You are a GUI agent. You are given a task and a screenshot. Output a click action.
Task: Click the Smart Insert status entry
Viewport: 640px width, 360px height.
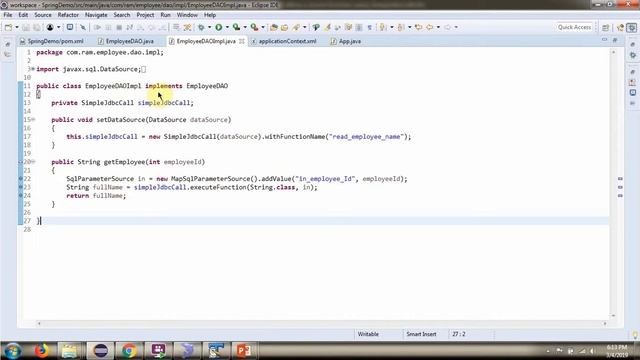[x=421, y=334]
